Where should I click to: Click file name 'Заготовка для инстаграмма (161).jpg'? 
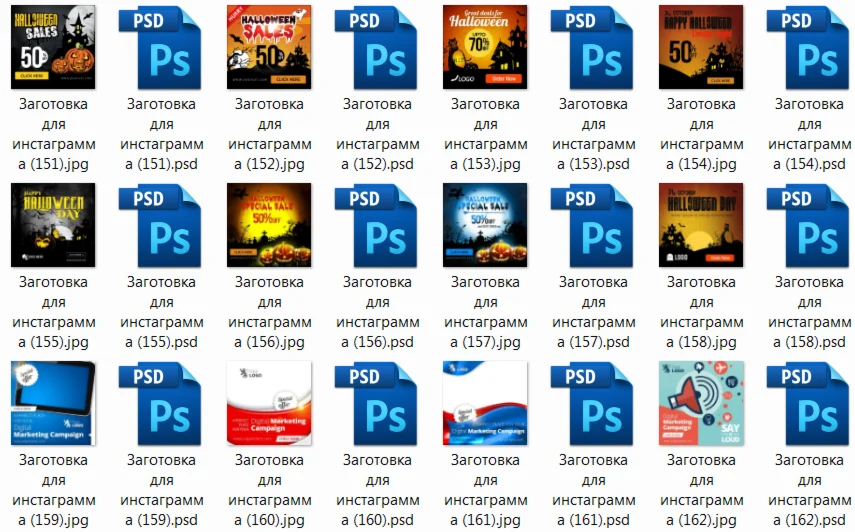tap(485, 491)
